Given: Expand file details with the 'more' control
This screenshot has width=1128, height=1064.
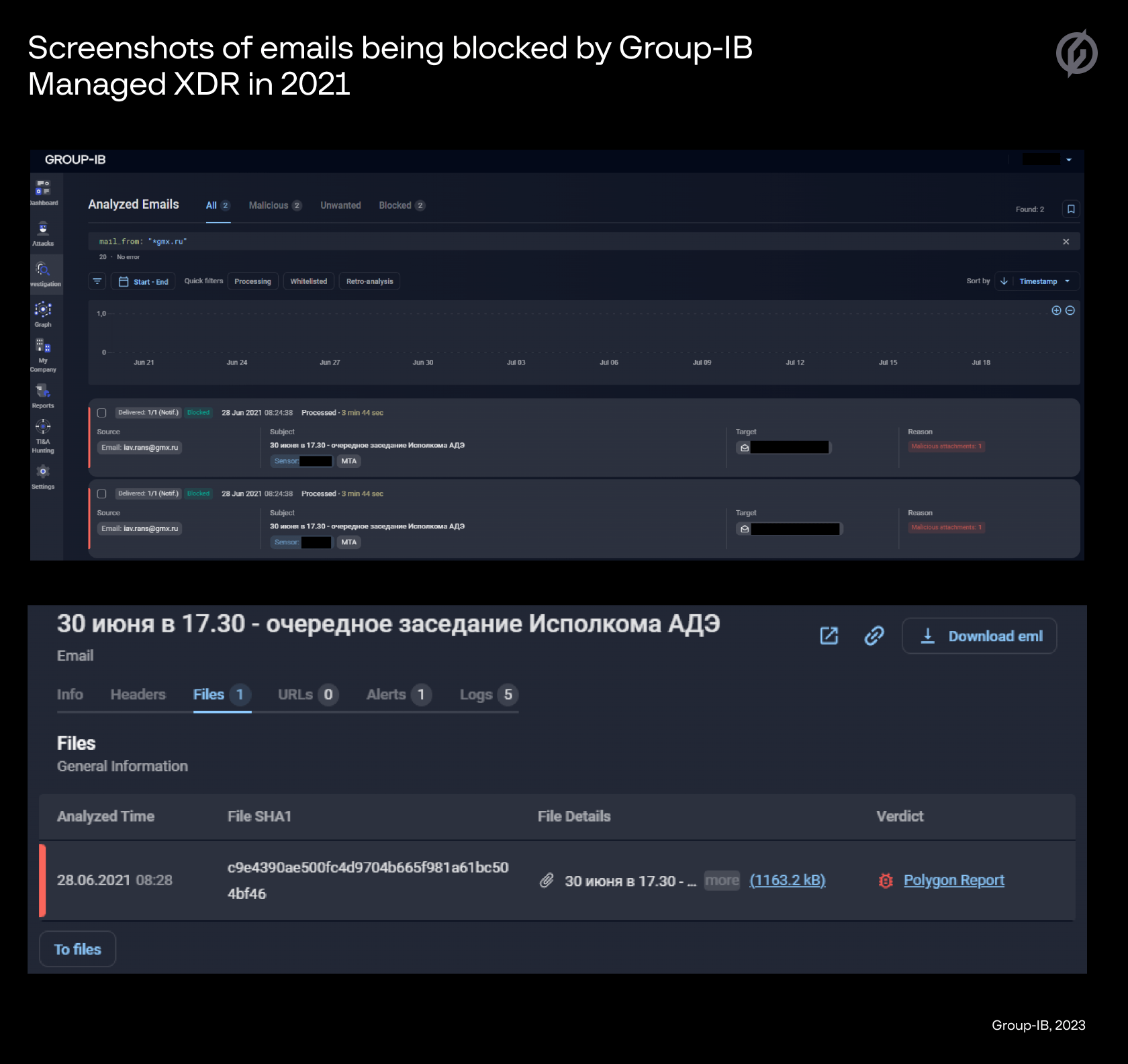Looking at the screenshot, I should (x=722, y=880).
